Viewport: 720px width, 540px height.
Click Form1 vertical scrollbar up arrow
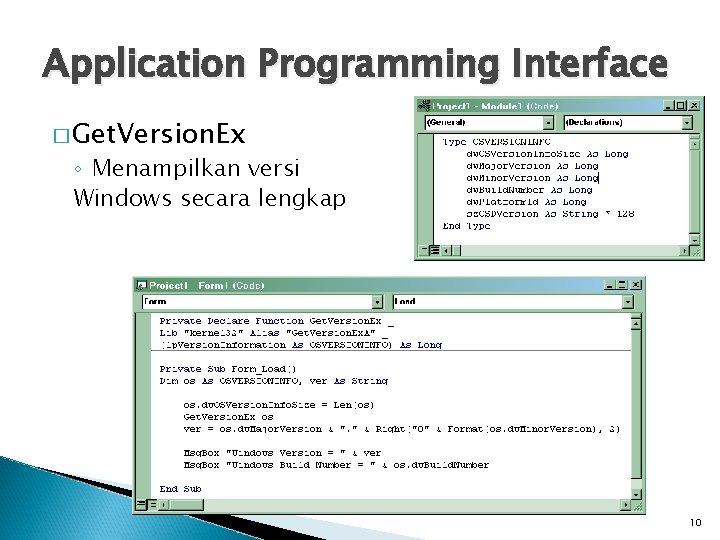(x=636, y=324)
